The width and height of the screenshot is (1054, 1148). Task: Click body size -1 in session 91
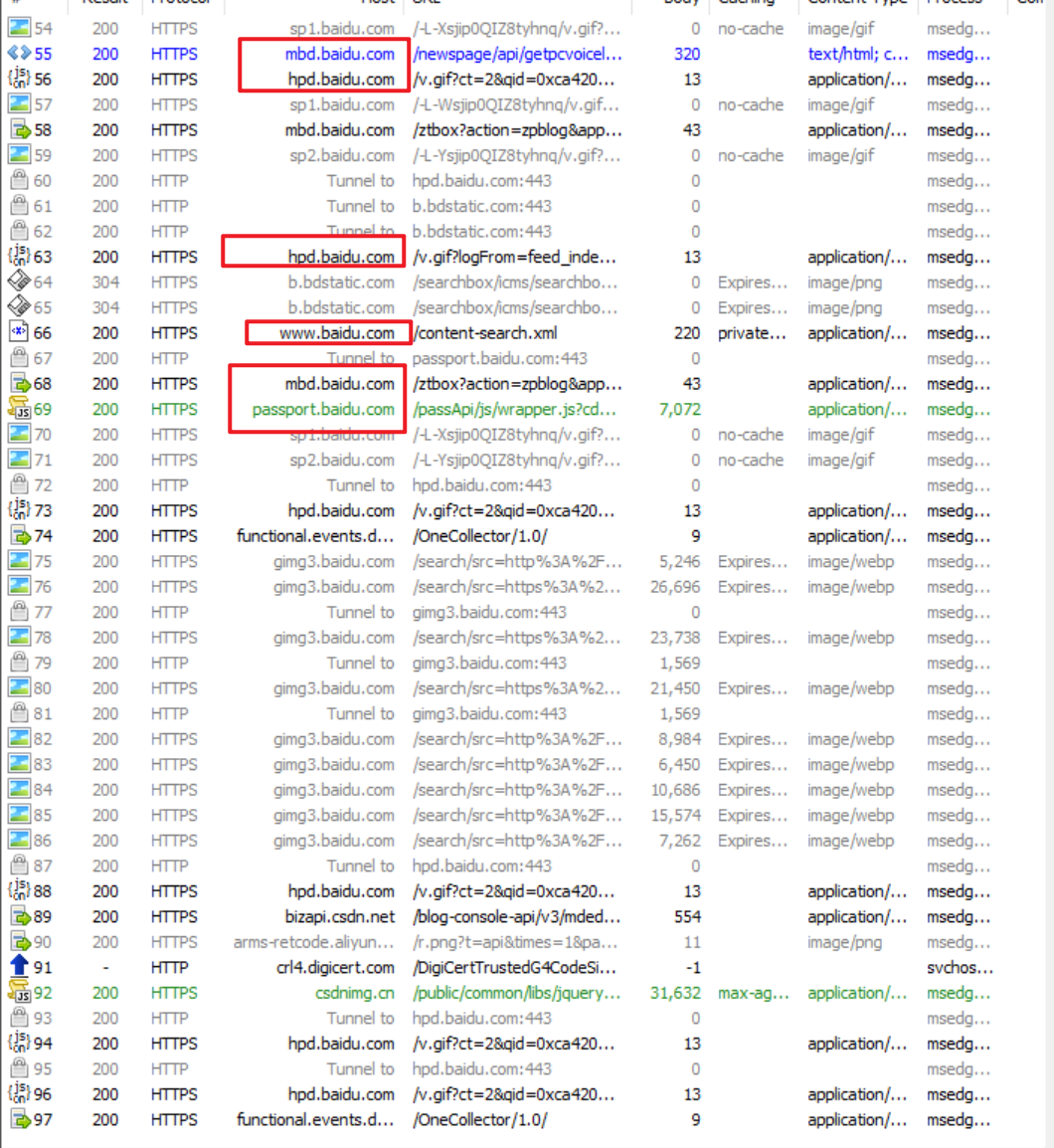pos(693,967)
